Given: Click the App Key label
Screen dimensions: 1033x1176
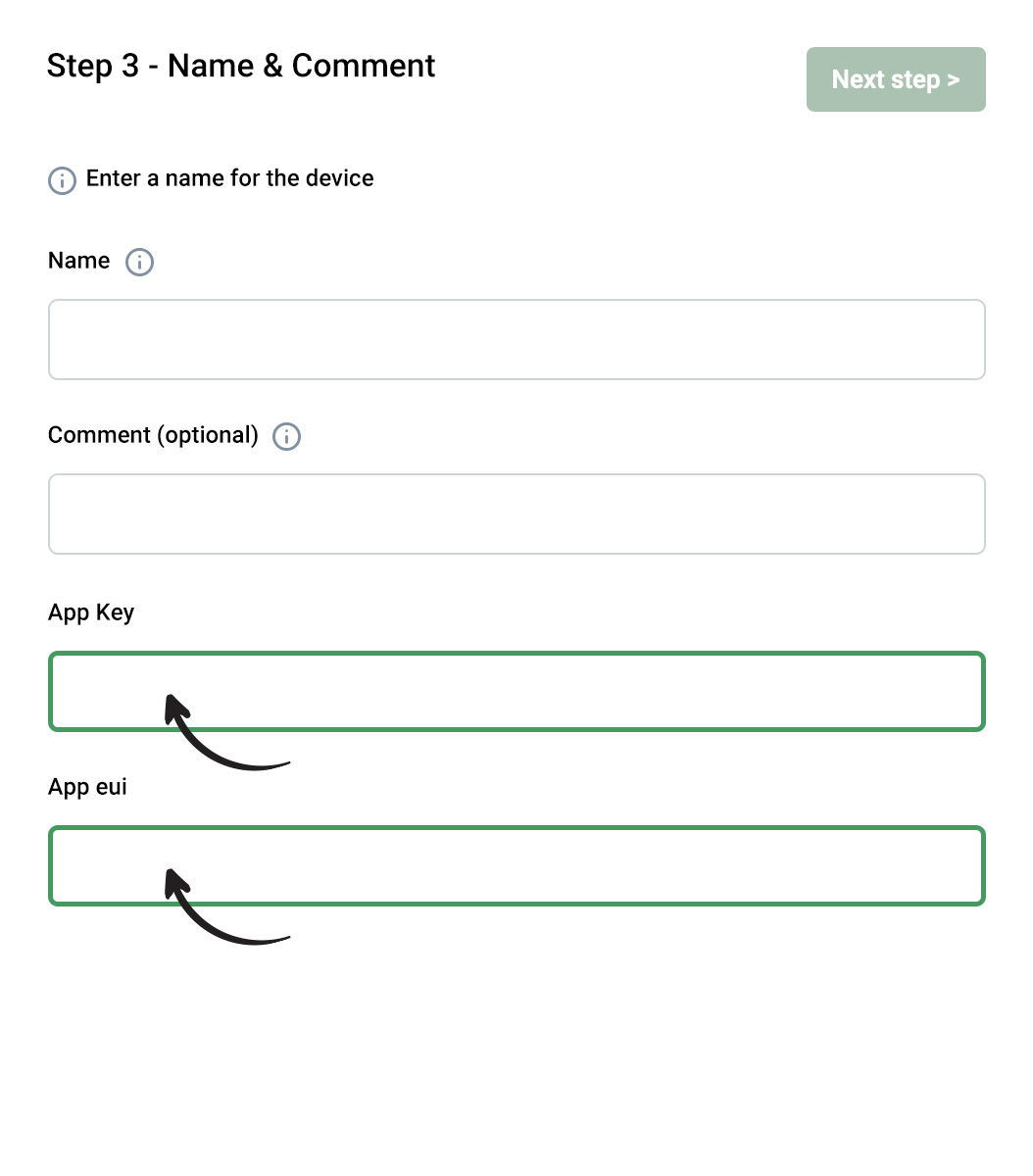Looking at the screenshot, I should pos(91,612).
